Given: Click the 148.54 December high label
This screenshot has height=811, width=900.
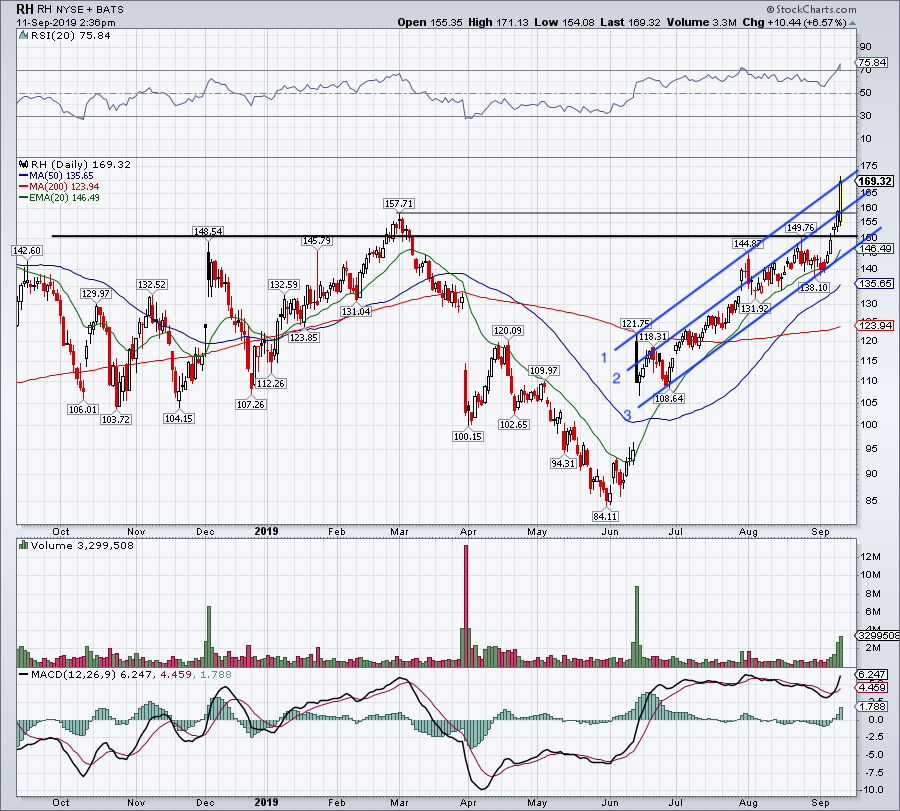Looking at the screenshot, I should (x=208, y=232).
